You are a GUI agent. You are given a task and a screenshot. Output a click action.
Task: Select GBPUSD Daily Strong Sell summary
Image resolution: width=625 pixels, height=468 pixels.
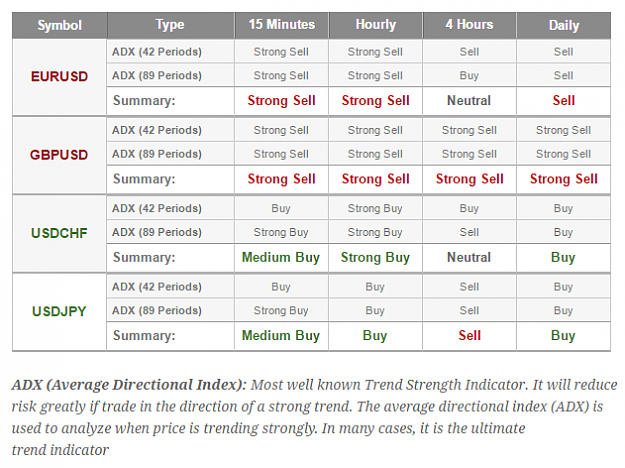pos(564,179)
